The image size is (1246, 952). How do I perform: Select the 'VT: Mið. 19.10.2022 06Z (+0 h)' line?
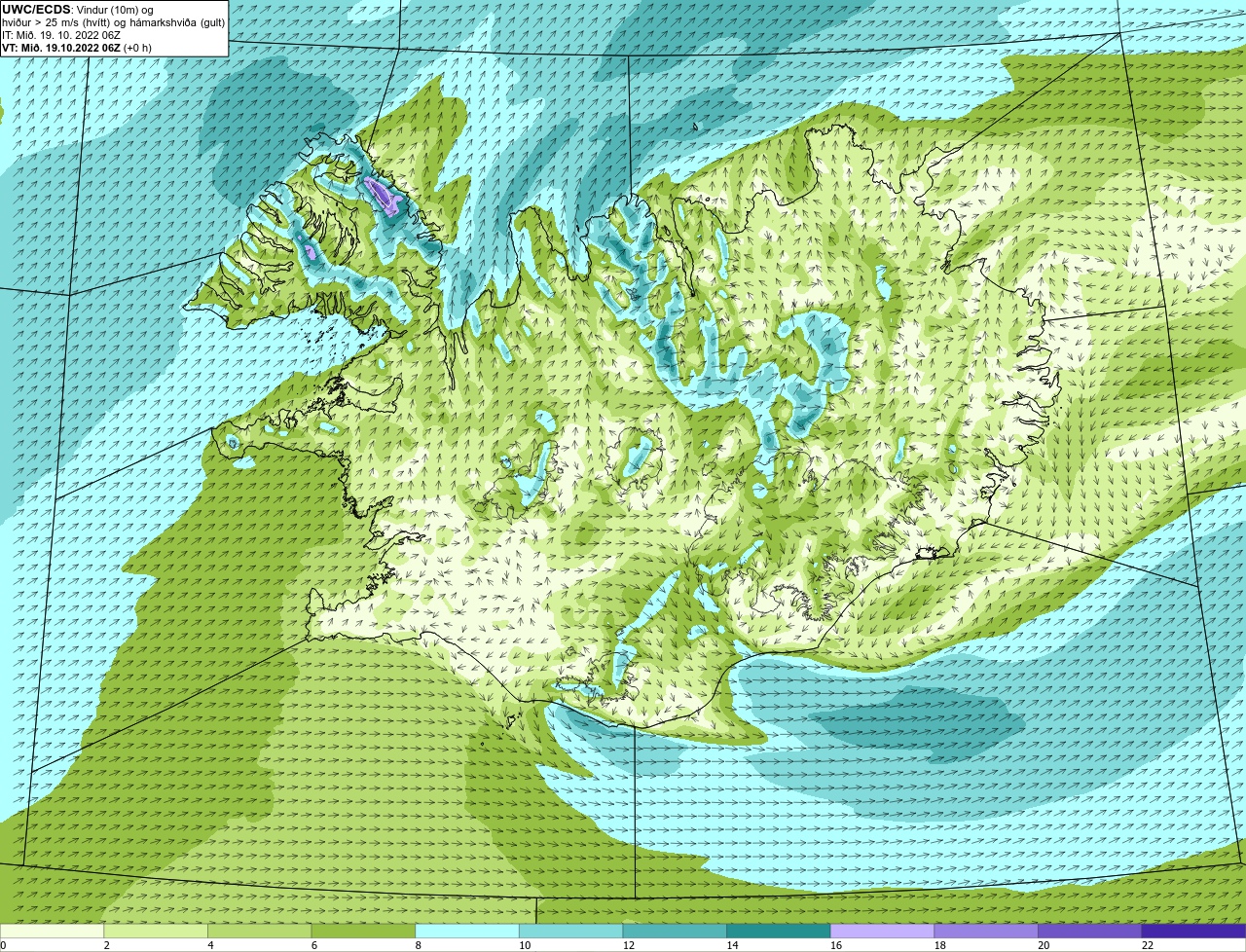[77, 47]
